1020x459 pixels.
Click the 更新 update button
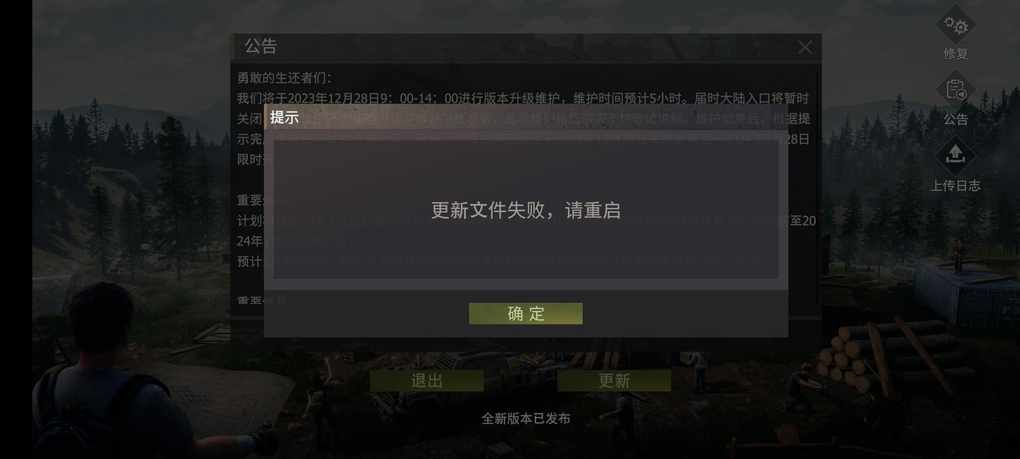[614, 381]
